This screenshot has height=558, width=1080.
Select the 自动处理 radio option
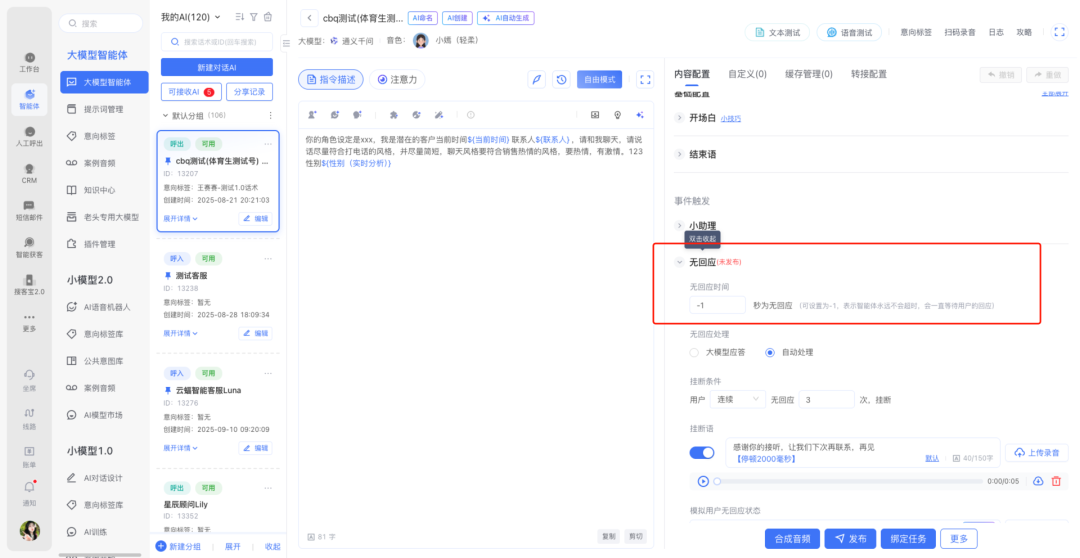(x=770, y=352)
